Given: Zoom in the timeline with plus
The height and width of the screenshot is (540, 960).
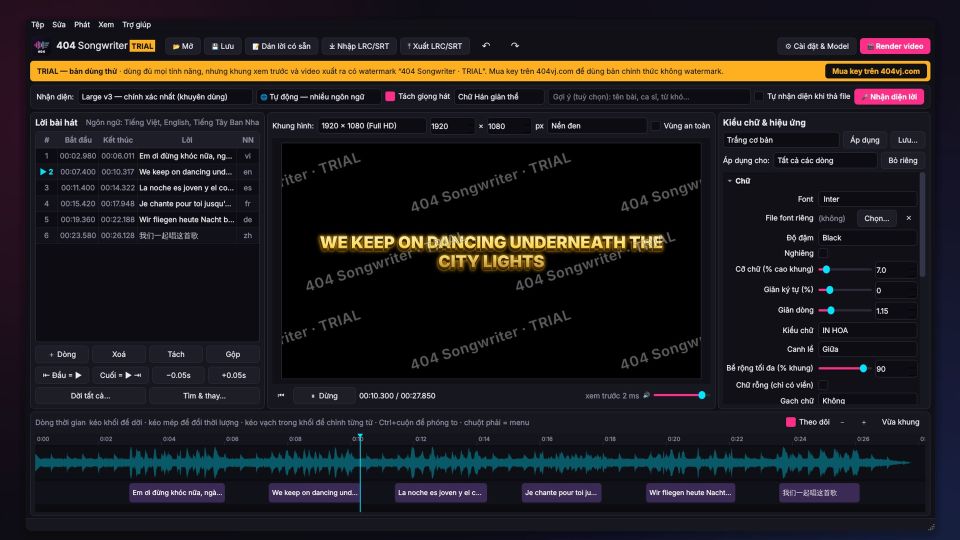Looking at the screenshot, I should pos(864,422).
